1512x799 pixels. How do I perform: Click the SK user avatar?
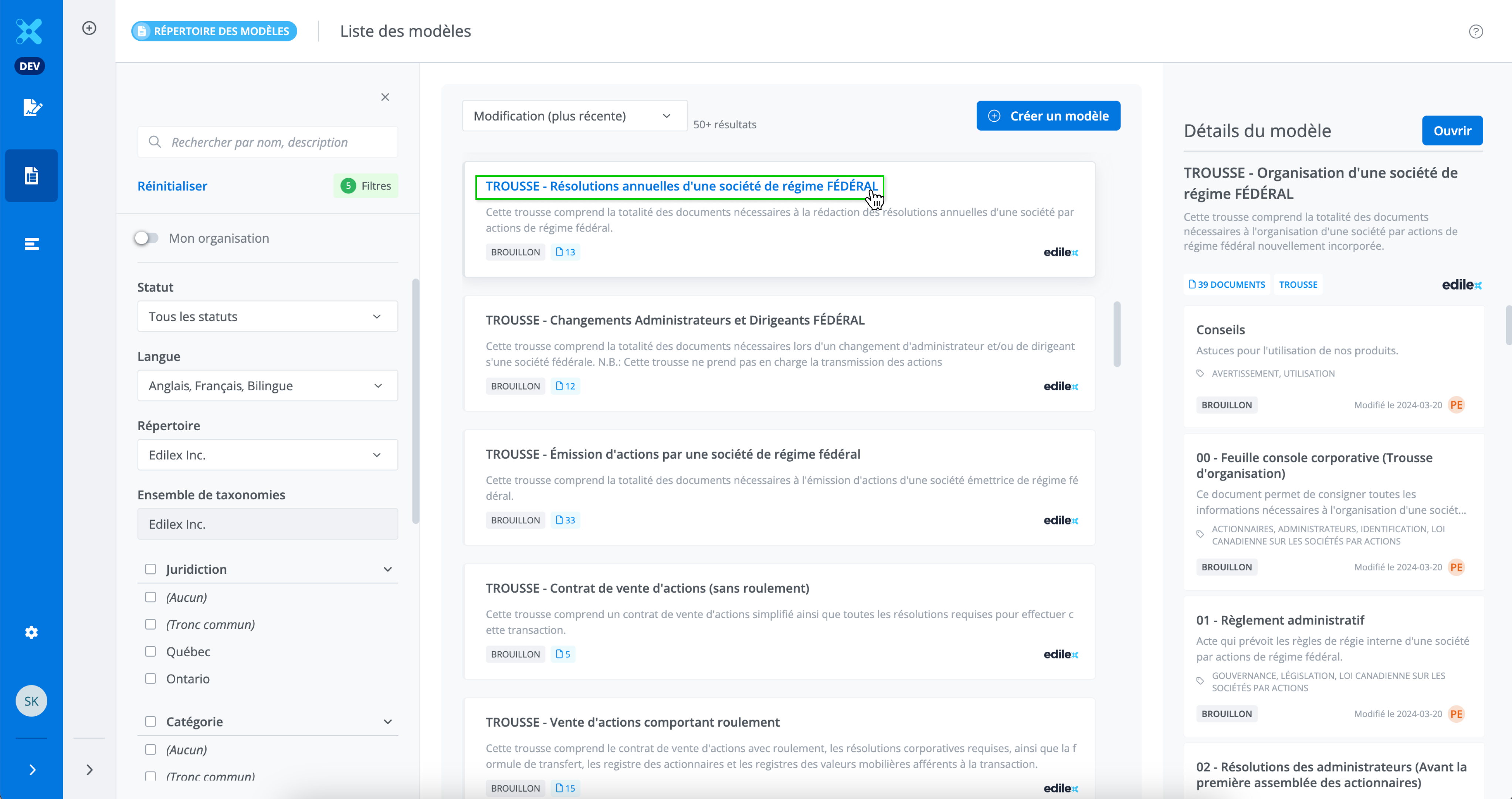tap(32, 701)
